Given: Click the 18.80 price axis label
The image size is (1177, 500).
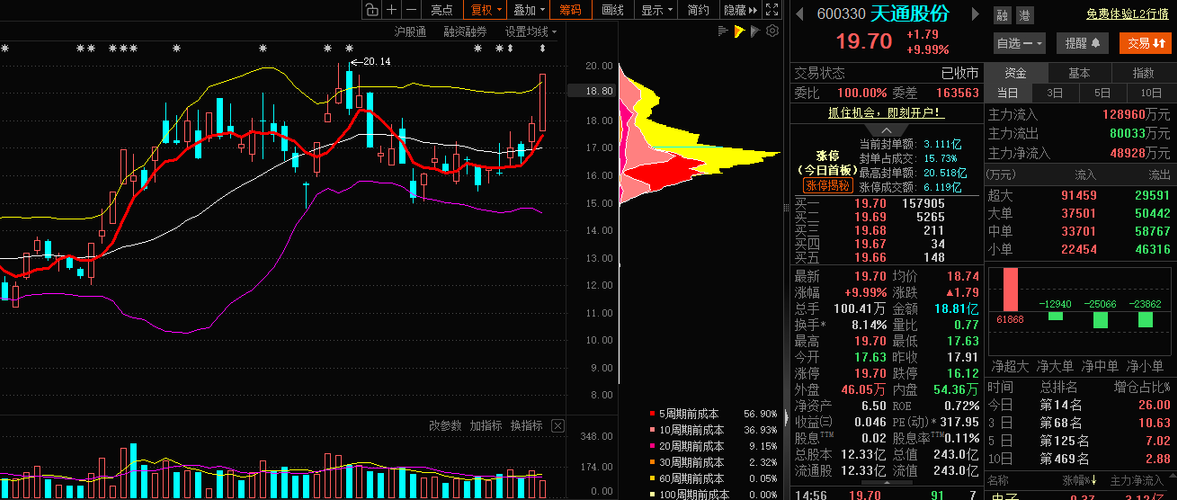Looking at the screenshot, I should click(601, 91).
